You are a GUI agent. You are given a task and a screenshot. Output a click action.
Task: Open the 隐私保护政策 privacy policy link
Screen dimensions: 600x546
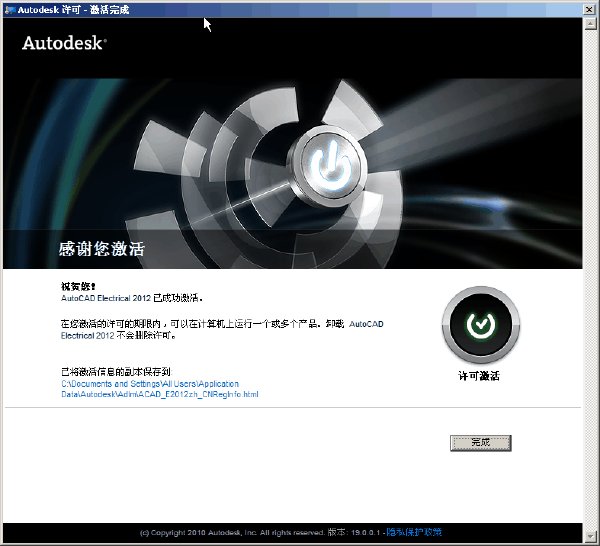tap(414, 532)
